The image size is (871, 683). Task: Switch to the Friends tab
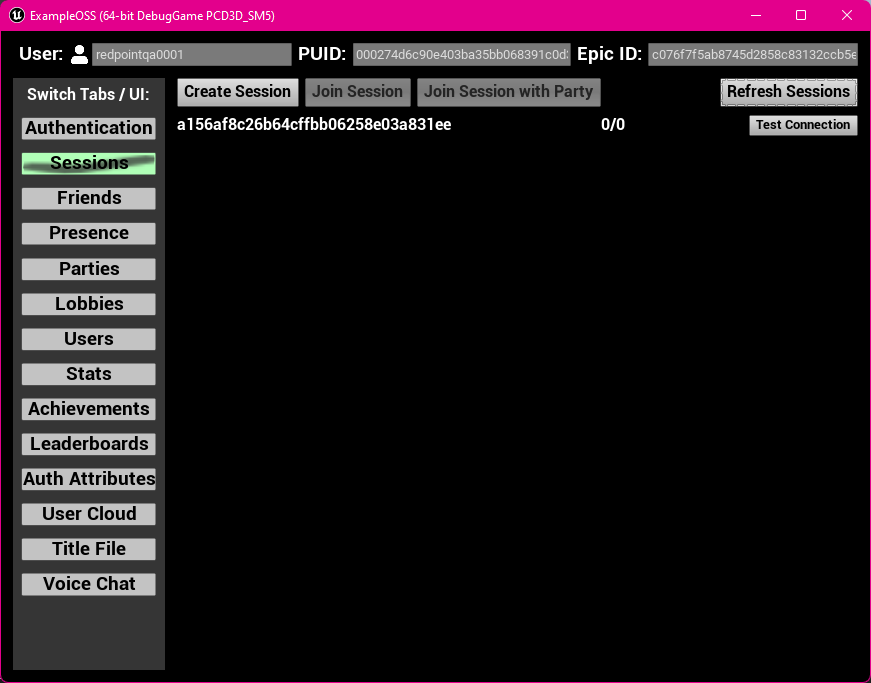tap(88, 198)
